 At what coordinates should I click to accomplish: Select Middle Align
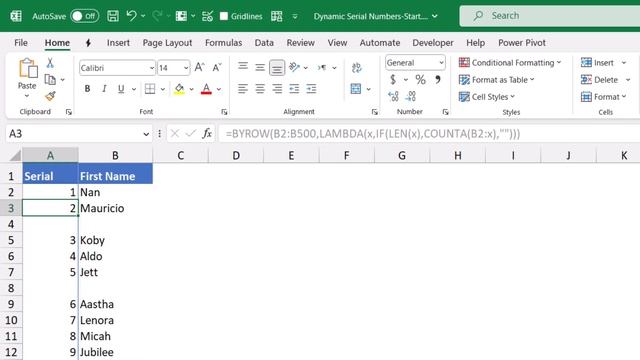tap(260, 67)
